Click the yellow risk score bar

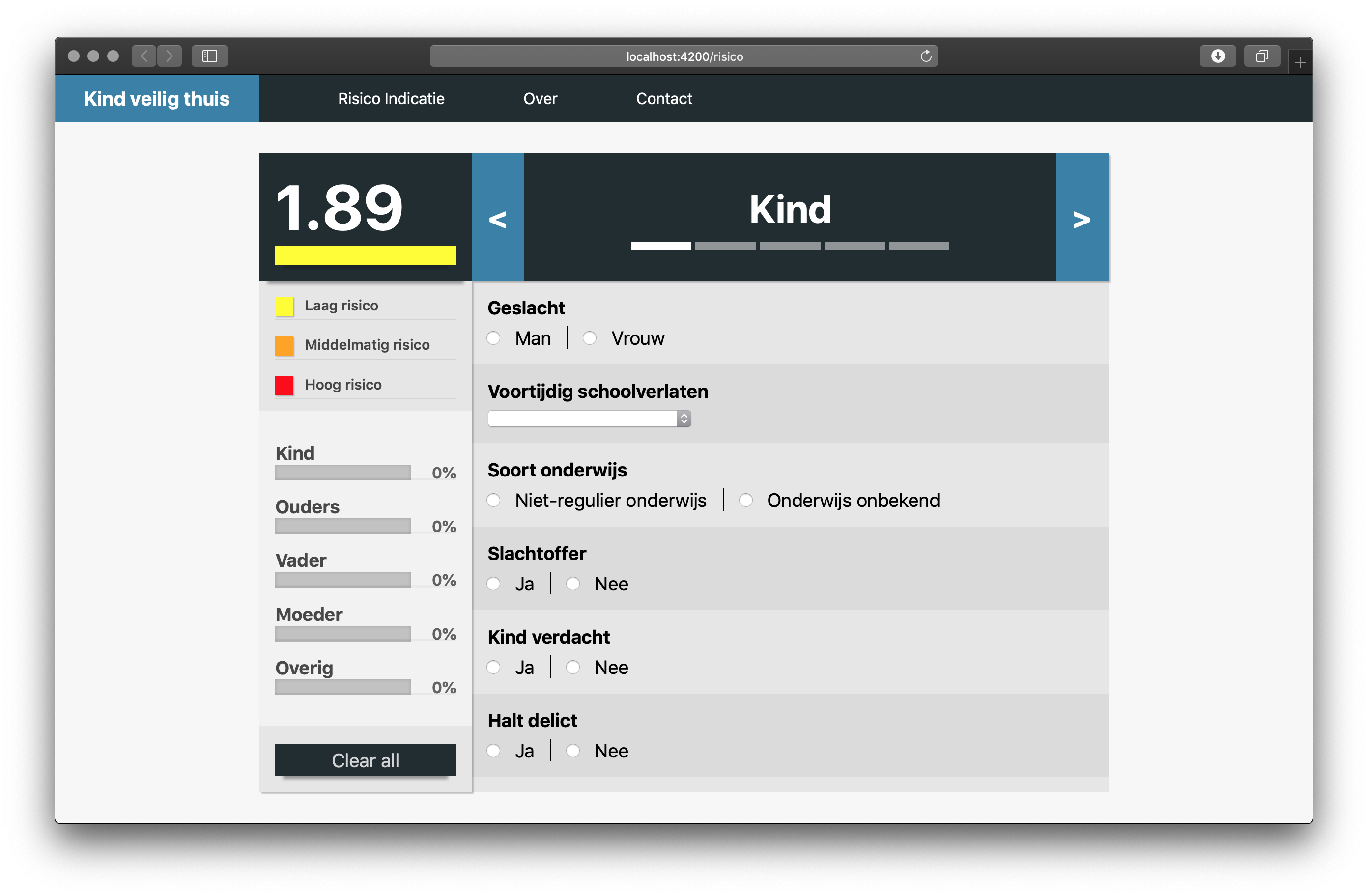pos(365,256)
